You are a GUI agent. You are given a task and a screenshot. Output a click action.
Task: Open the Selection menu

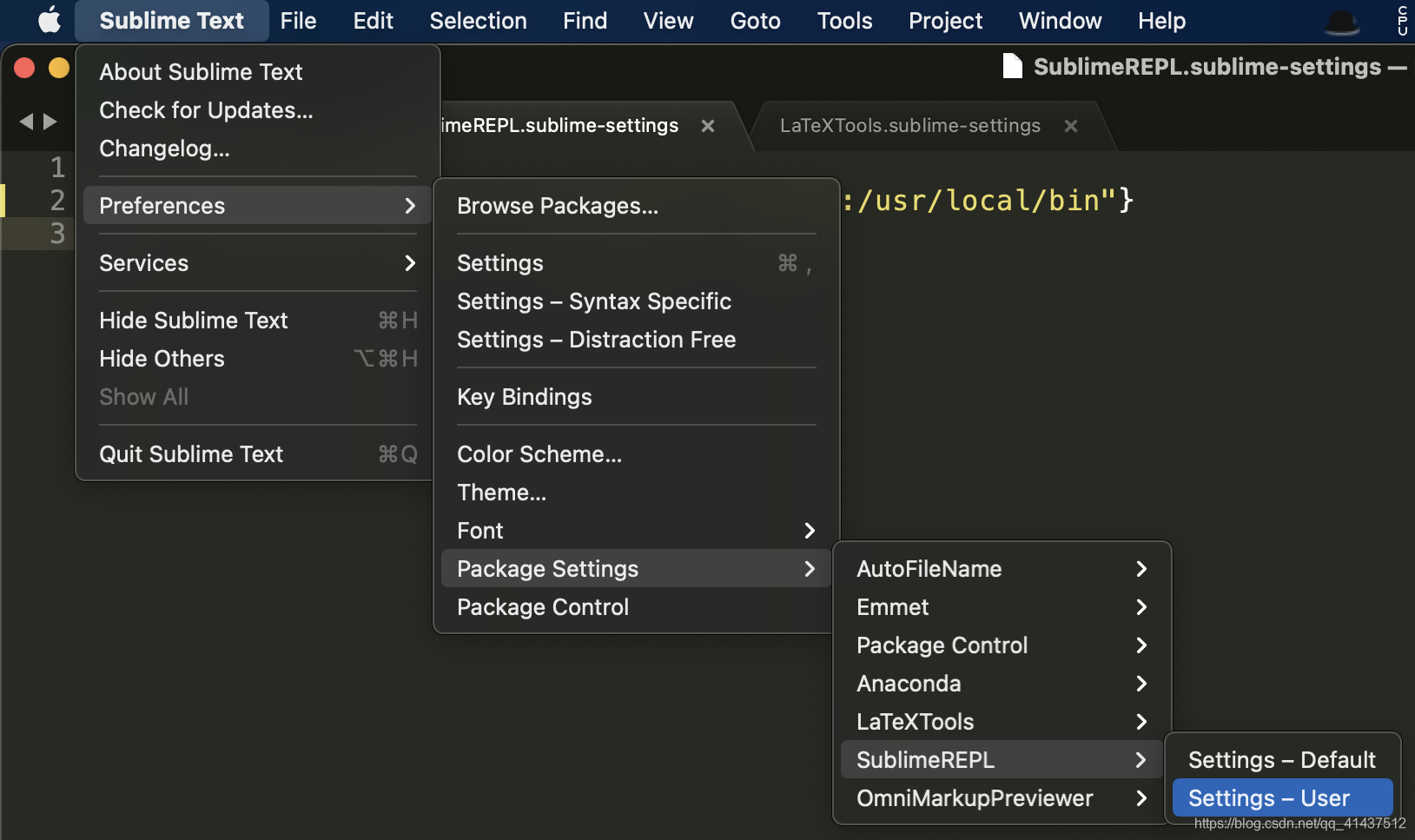pyautogui.click(x=478, y=21)
